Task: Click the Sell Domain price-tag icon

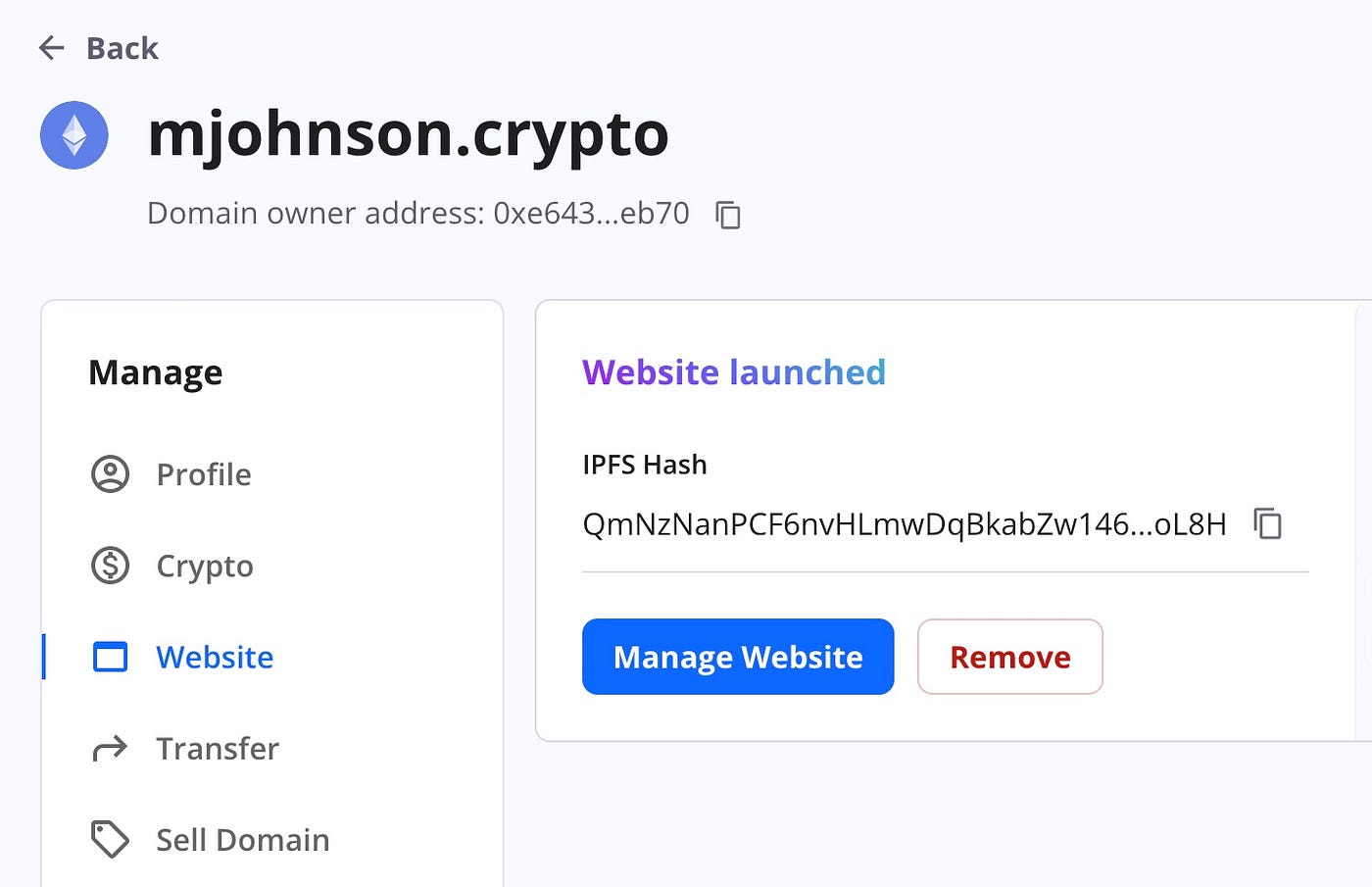Action: (x=110, y=839)
